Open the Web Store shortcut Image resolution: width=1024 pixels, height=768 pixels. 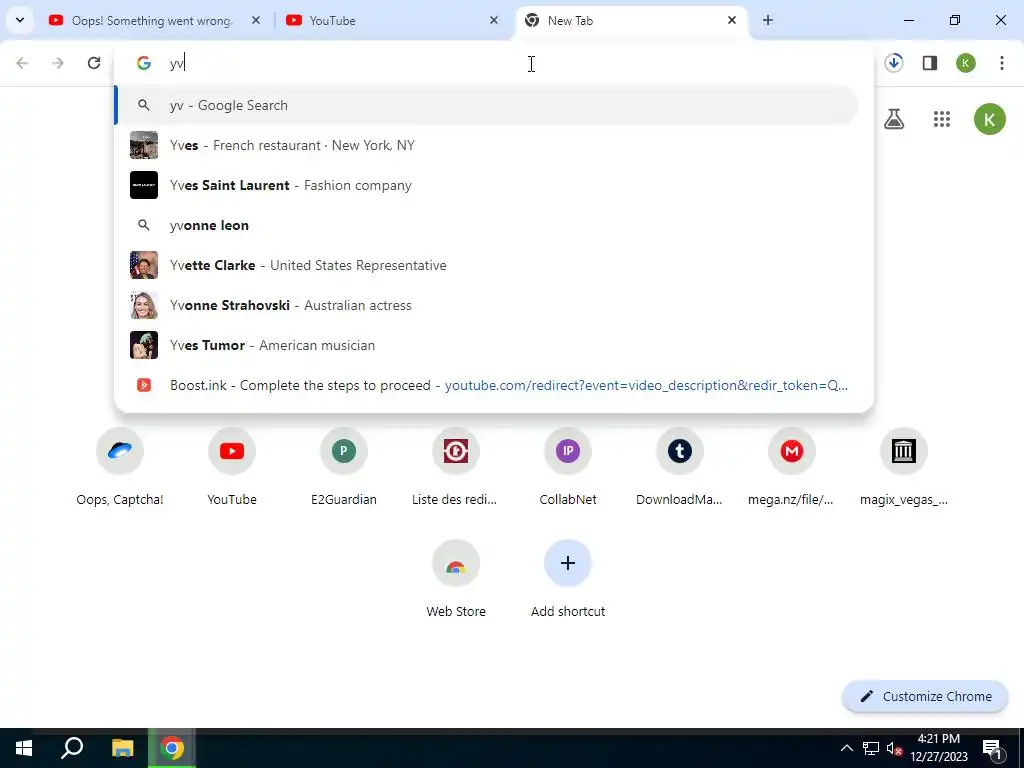coord(456,580)
